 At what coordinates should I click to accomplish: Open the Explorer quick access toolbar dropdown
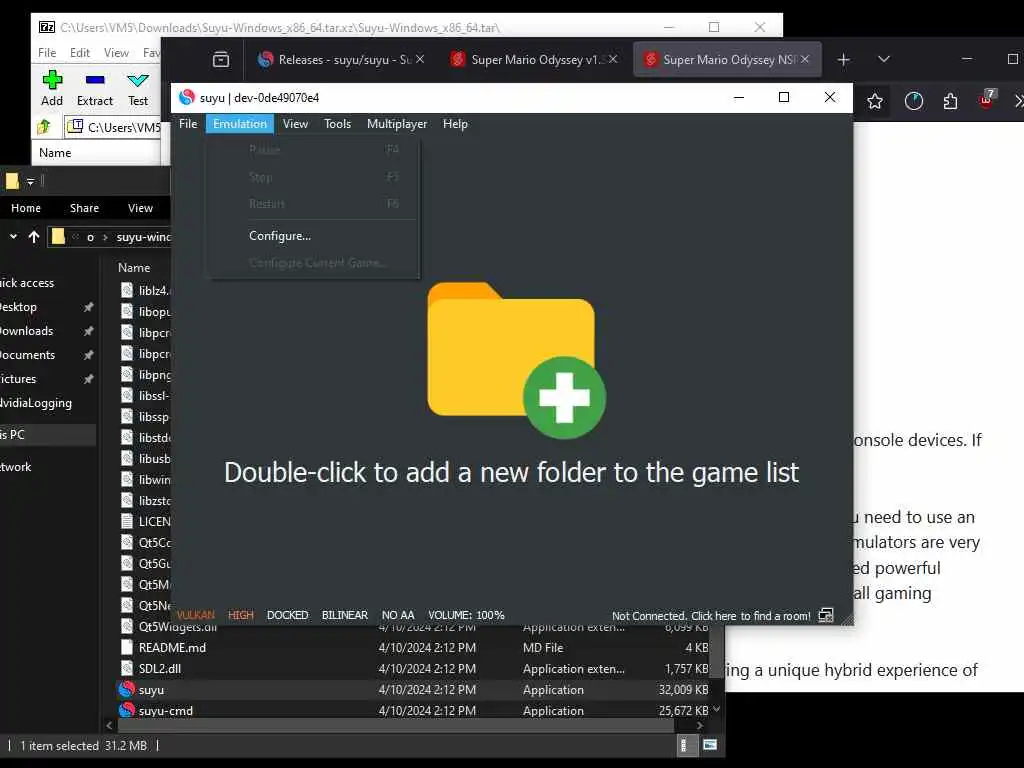coord(30,182)
